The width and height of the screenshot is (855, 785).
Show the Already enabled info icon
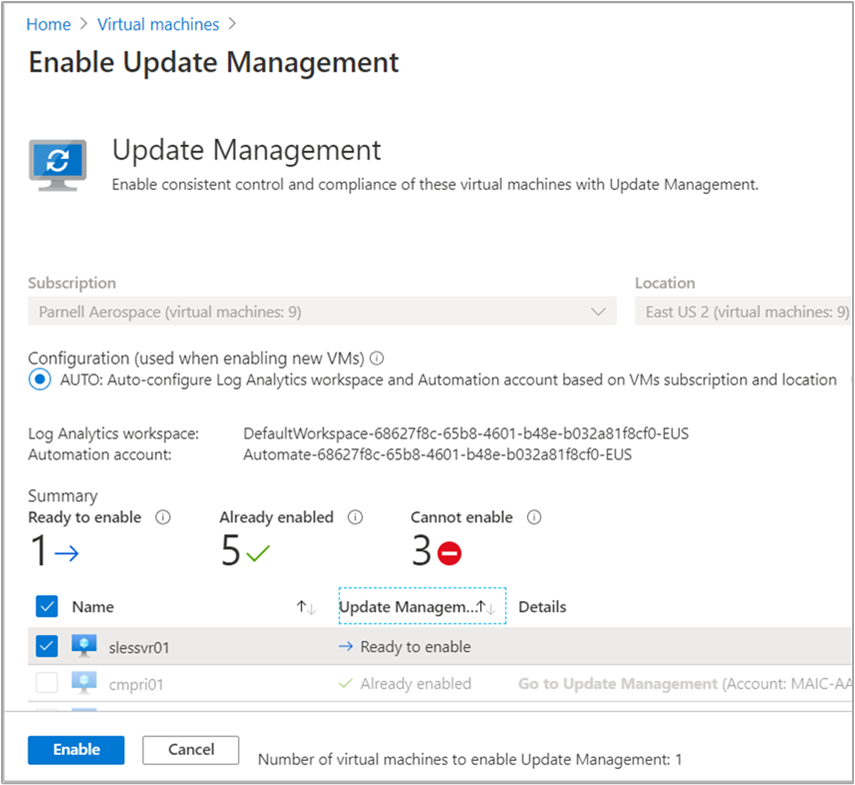tap(356, 517)
